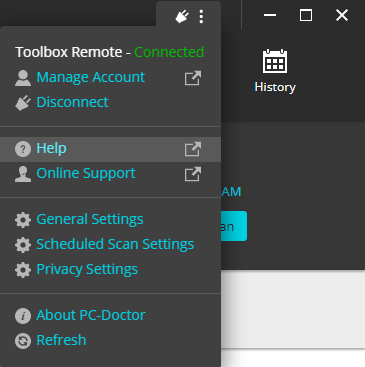
Task: Click the Refresh menu entry
Action: (x=61, y=340)
